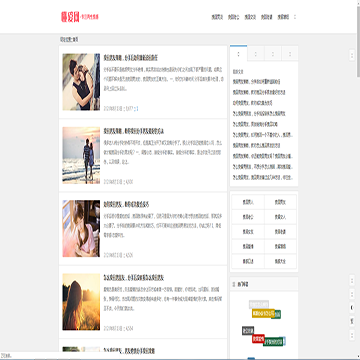Viewport: 360px width, 360px height.
Task: Switch to the third sidebar tab icon
Action: (273, 54)
